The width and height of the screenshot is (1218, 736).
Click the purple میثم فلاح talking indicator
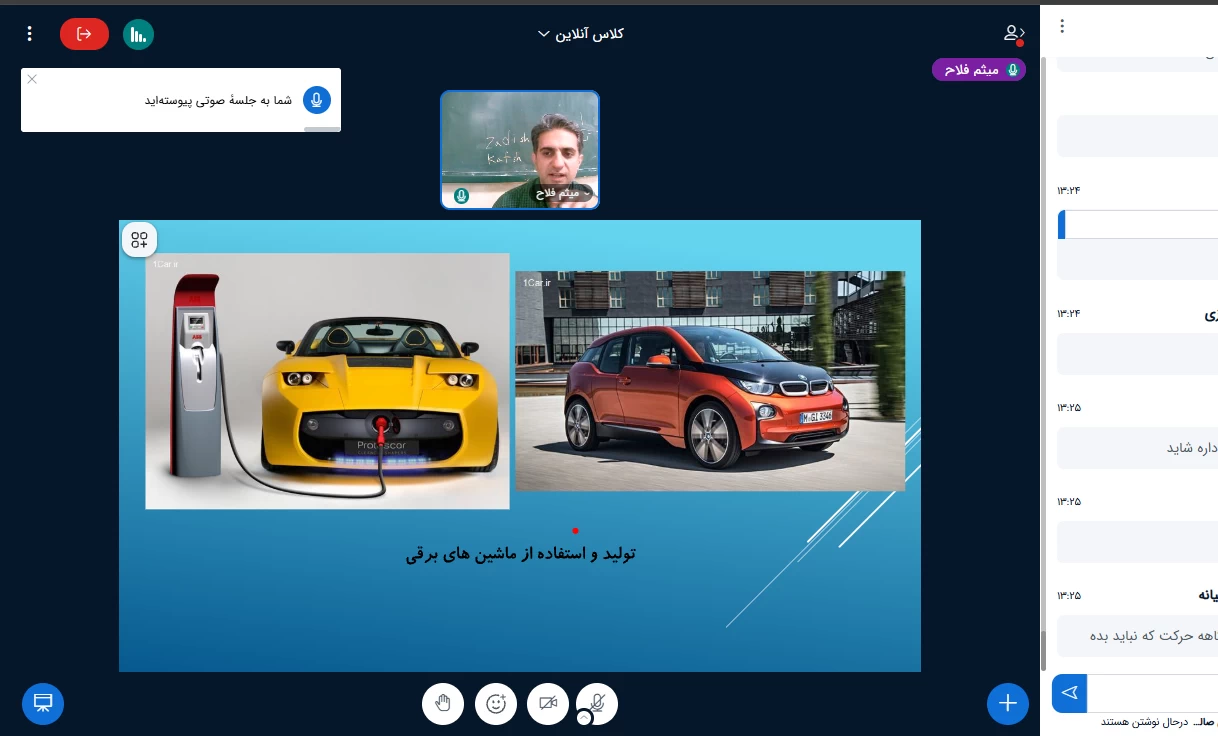point(978,70)
